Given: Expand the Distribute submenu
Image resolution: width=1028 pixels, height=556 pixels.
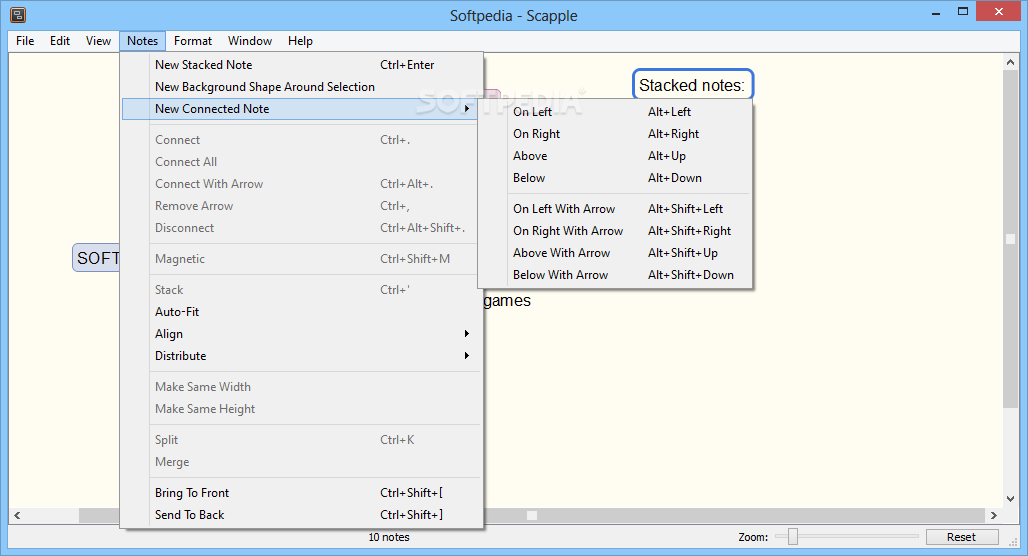Looking at the screenshot, I should pyautogui.click(x=302, y=356).
